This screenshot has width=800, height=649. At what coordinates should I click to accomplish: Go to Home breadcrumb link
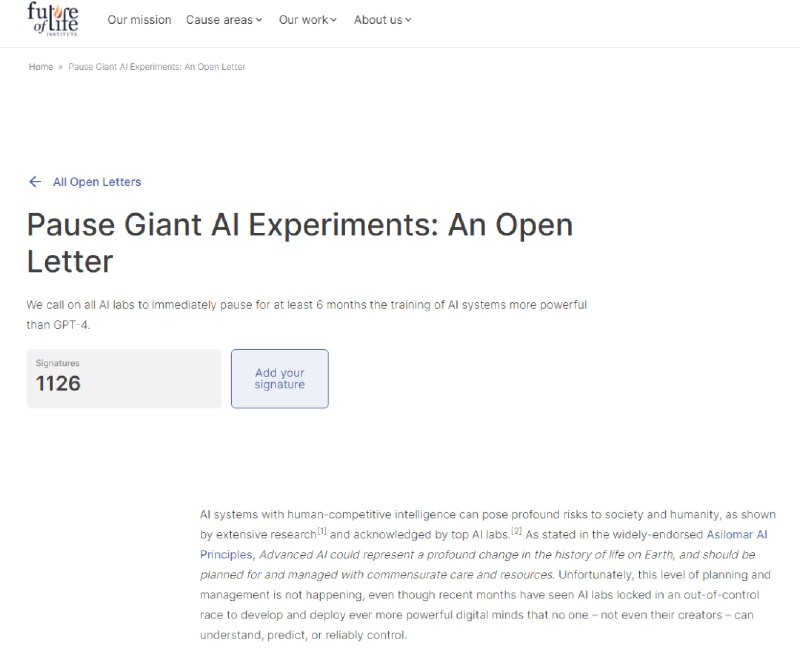coord(41,67)
